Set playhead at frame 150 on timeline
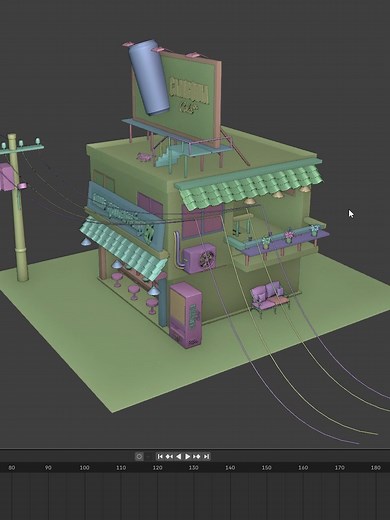This screenshot has width=390, height=520. pyautogui.click(x=266, y=468)
